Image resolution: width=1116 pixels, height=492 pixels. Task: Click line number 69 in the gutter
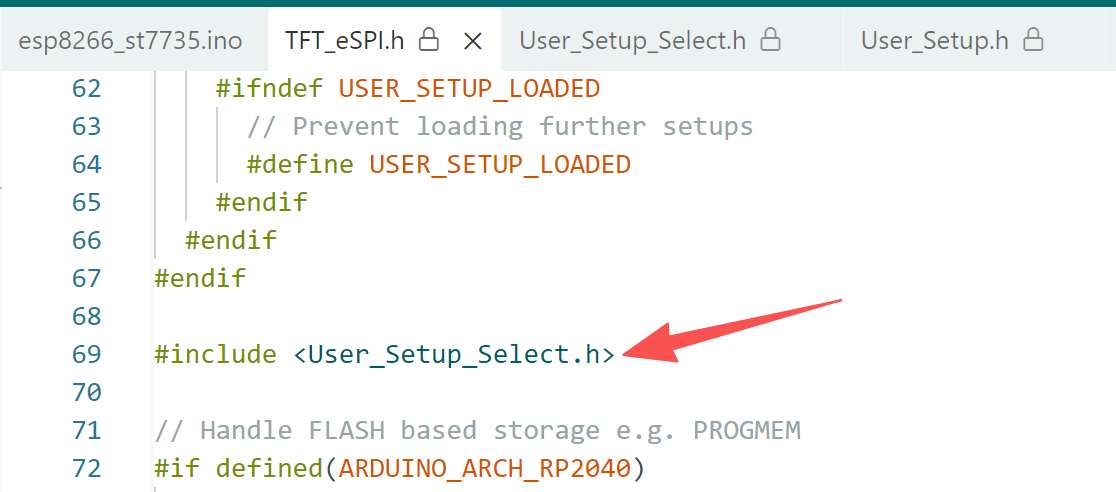pos(87,355)
